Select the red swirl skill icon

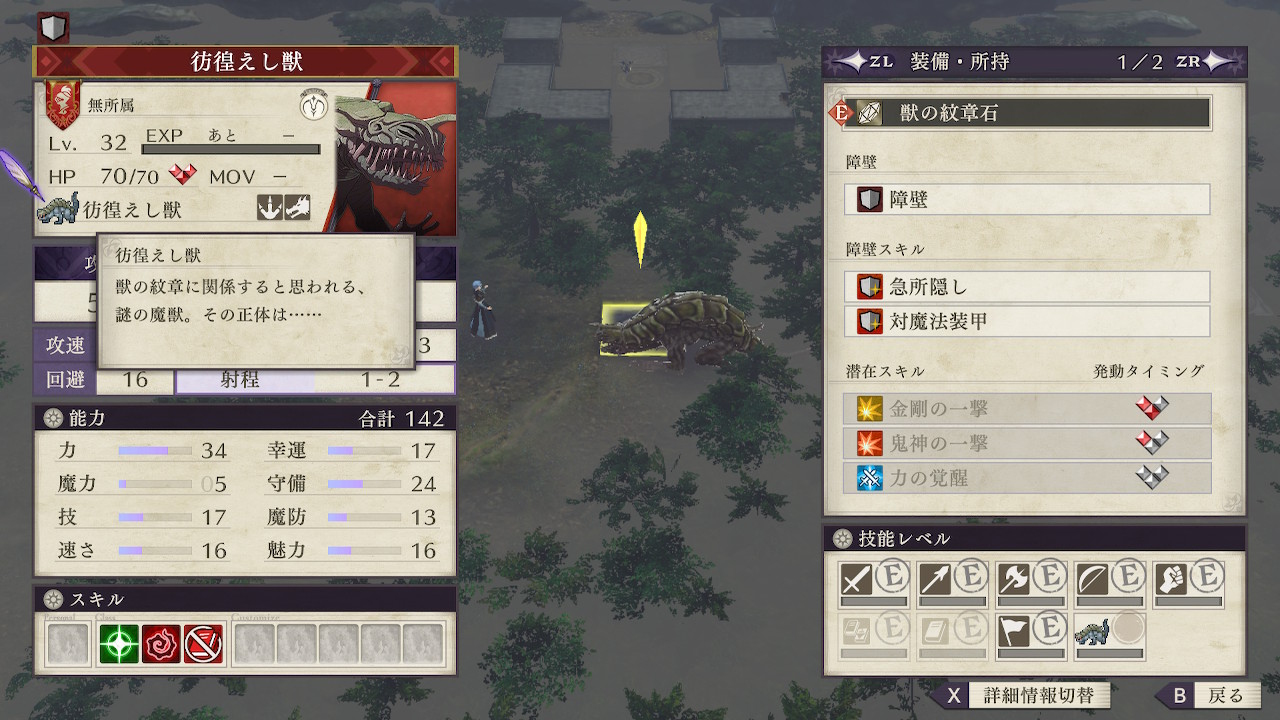coord(161,644)
